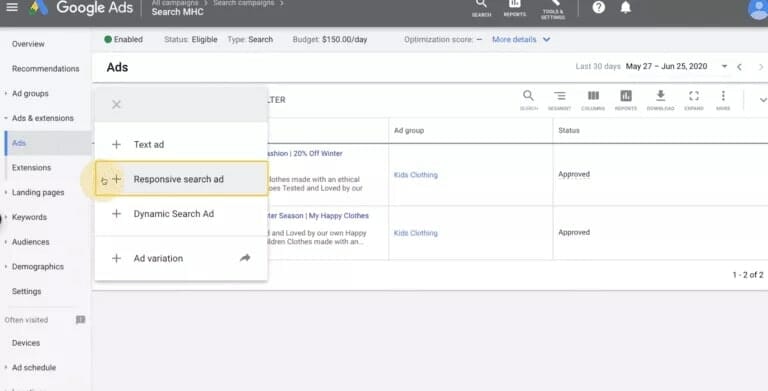Expand Landing pages in sidebar
Screen dimensions: 768x391
point(6,192)
